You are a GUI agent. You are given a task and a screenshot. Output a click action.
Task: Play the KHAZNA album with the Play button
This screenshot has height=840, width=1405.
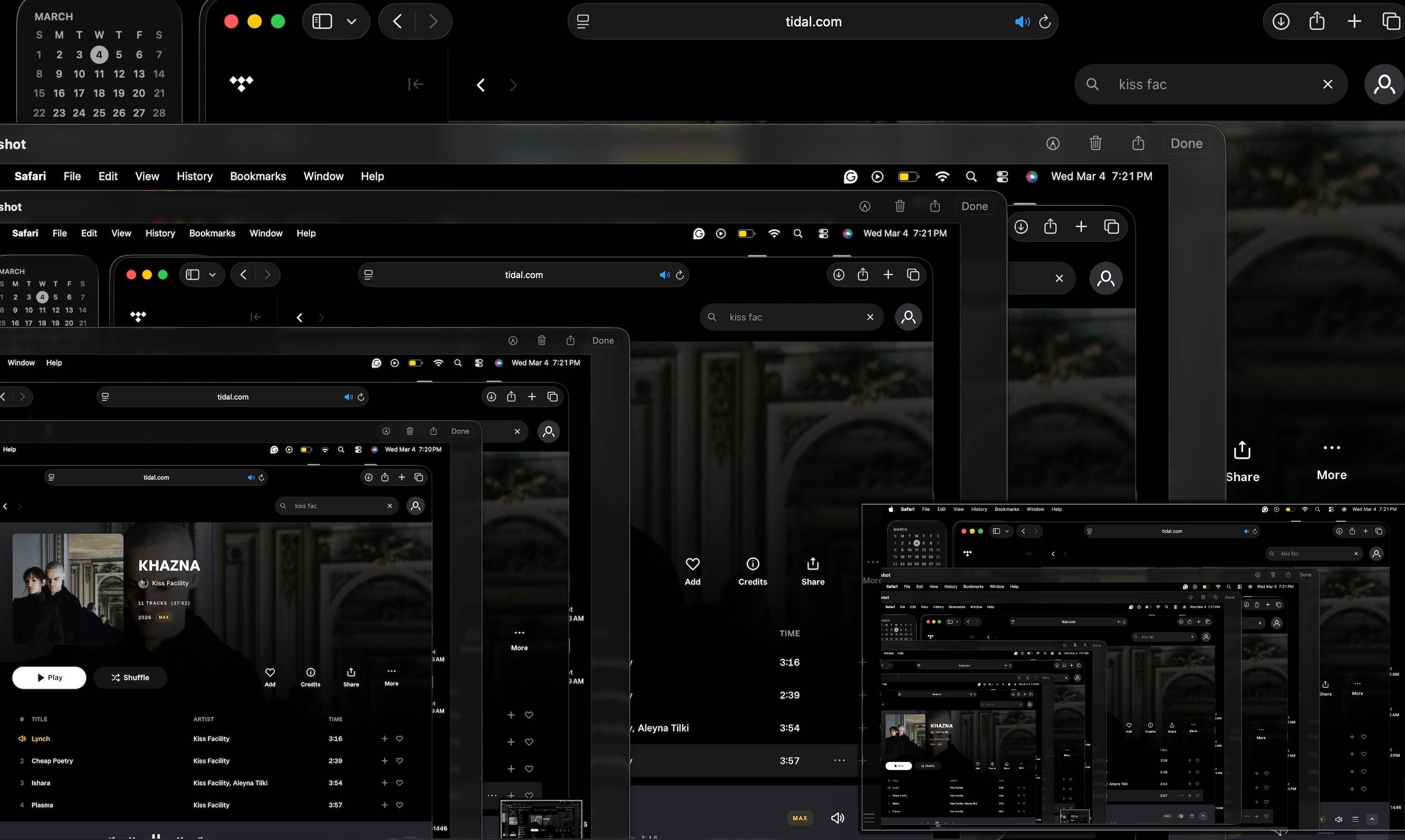pyautogui.click(x=49, y=678)
